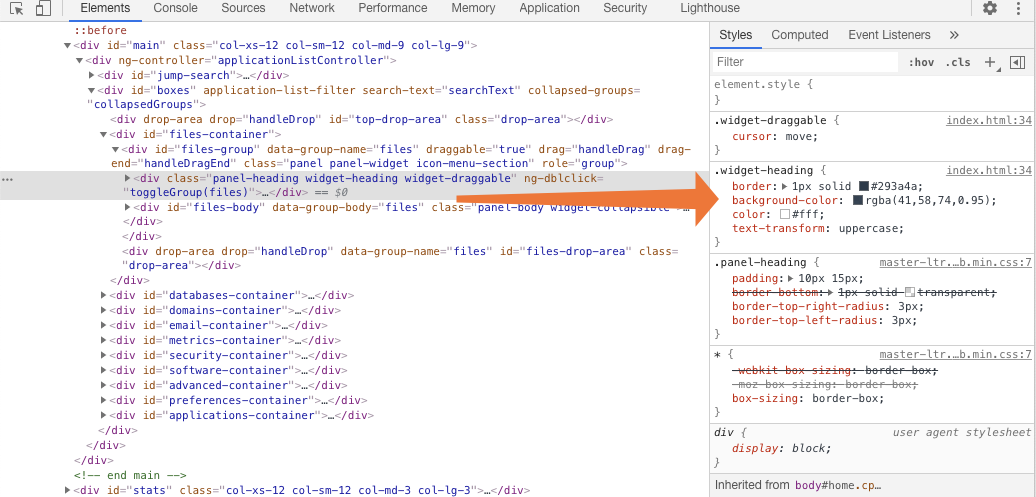The height and width of the screenshot is (497, 1036).
Task: Toggle the :hov element state panel
Action: [921, 62]
